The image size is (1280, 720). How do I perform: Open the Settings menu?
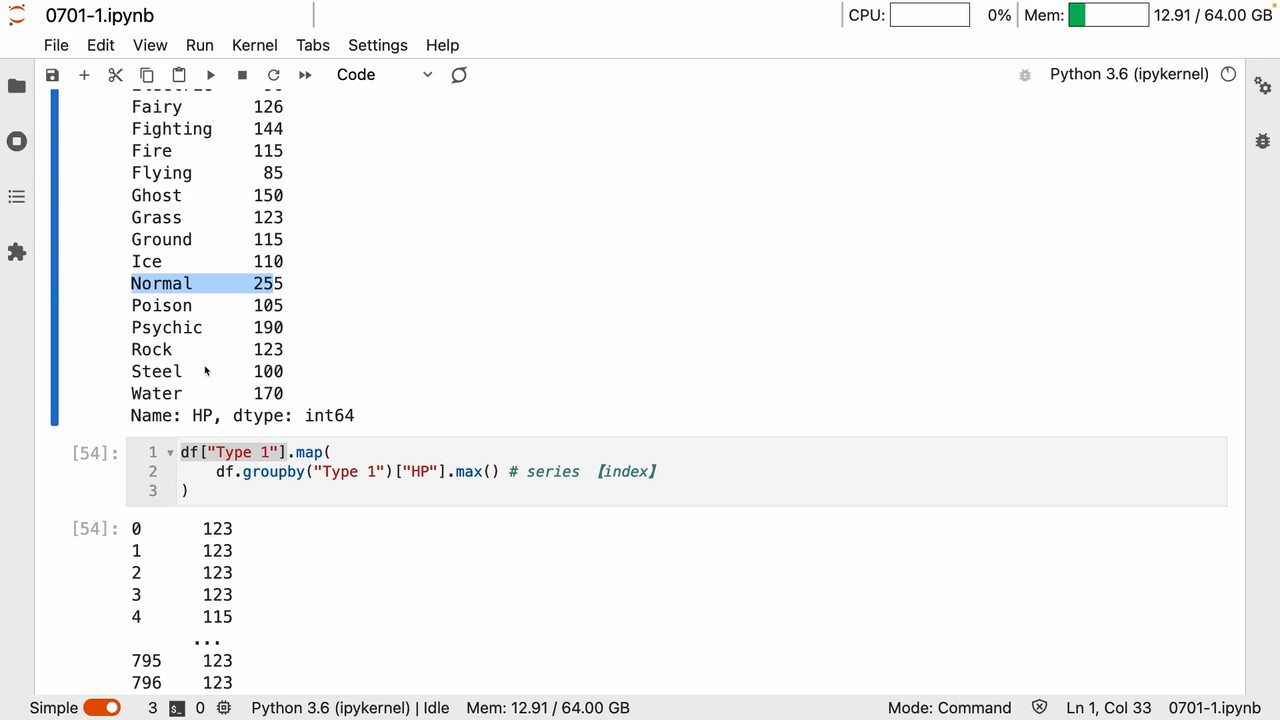tap(377, 45)
